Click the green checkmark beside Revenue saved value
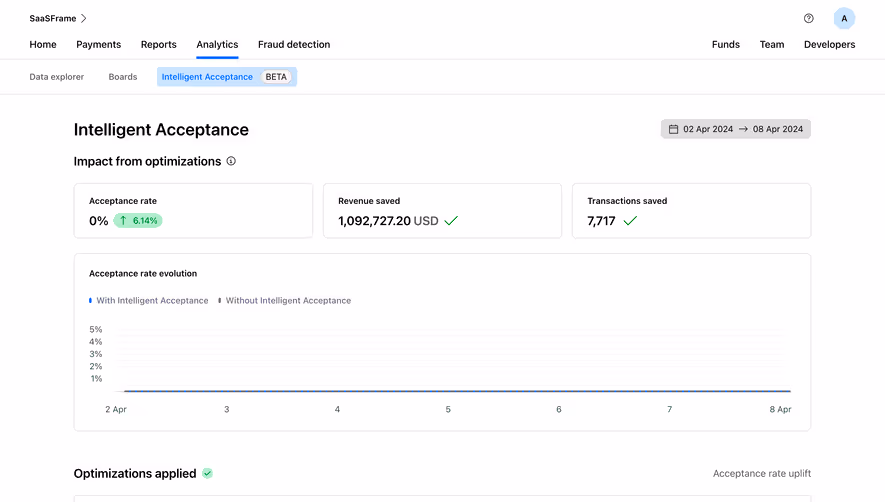Screen dimensions: 885x502 [x=451, y=221]
